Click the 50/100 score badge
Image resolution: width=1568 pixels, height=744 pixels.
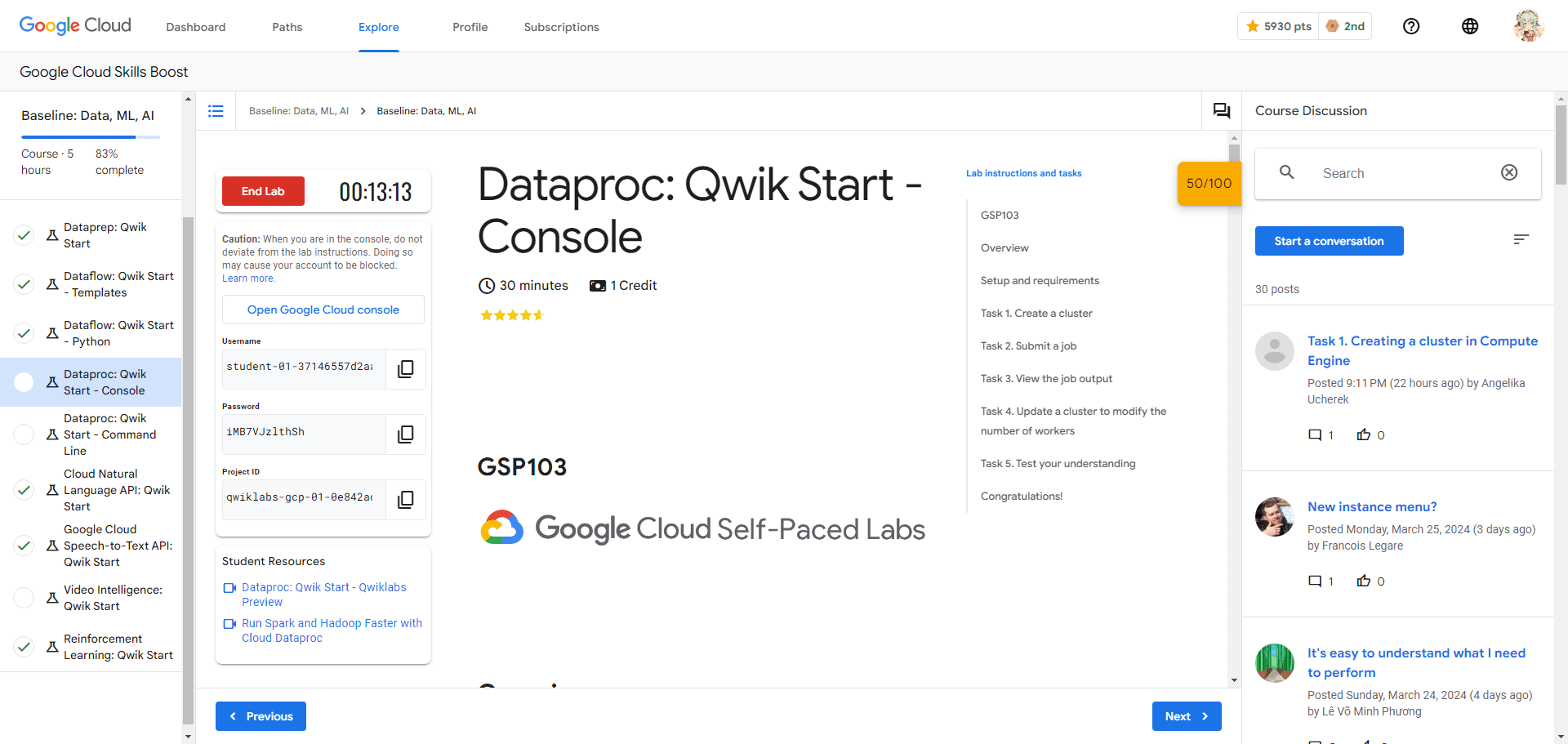[1209, 184]
